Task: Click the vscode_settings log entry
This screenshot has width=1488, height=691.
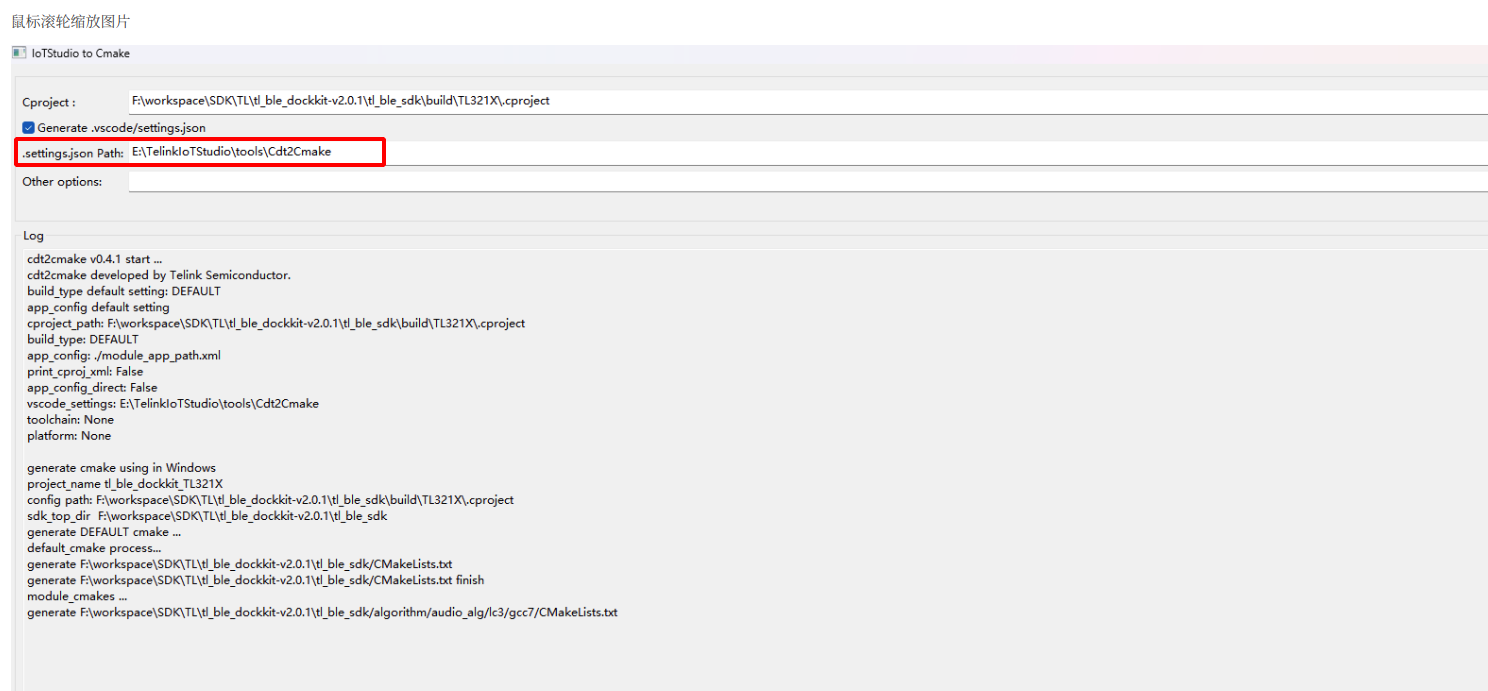Action: click(173, 403)
